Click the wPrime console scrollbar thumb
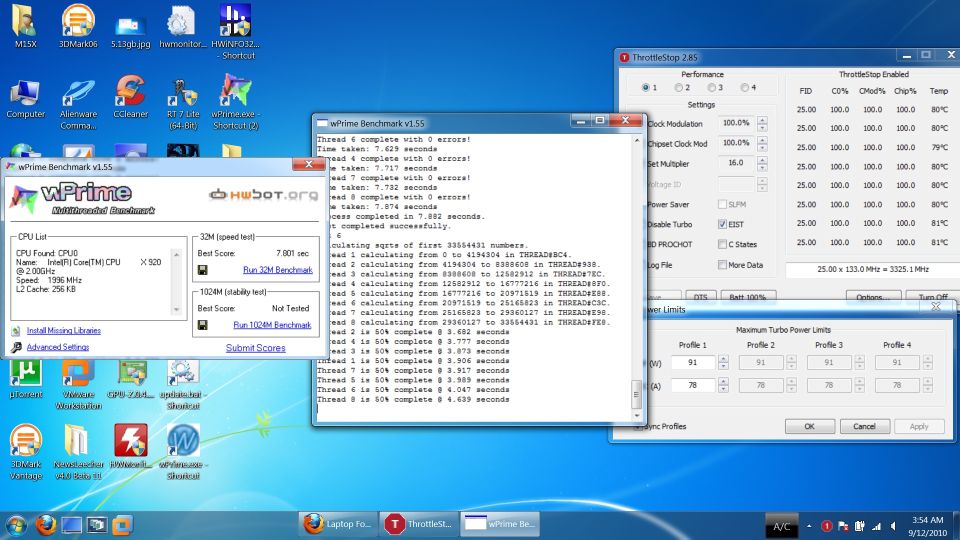 pos(636,394)
